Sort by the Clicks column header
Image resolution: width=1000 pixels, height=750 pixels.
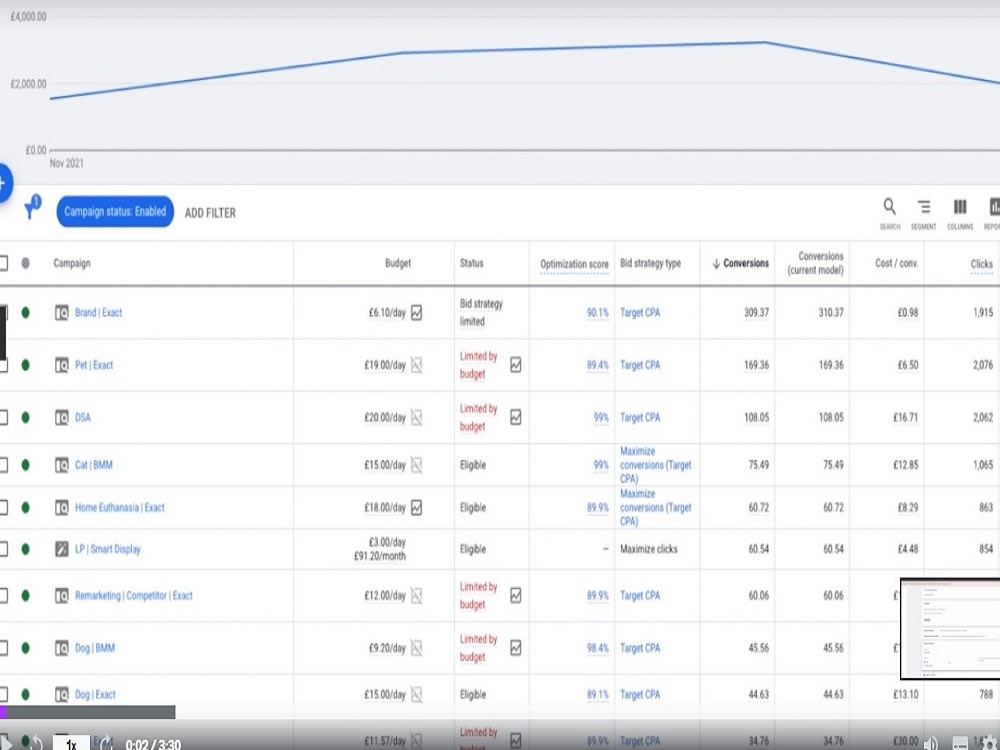[x=982, y=263]
